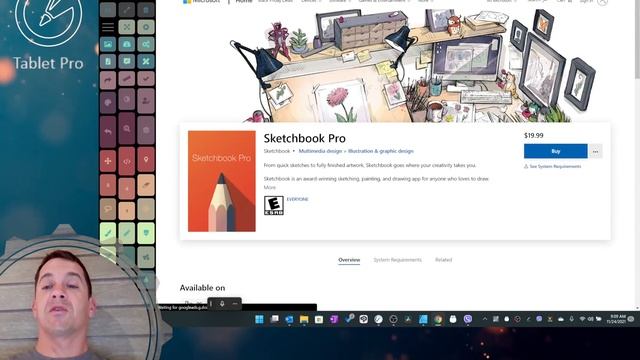Click the gear settings tile in Tablet Pro panel

click(x=146, y=27)
